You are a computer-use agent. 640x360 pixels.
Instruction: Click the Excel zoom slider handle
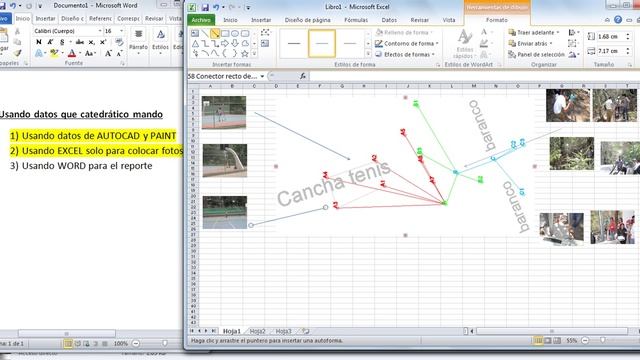(x=603, y=340)
